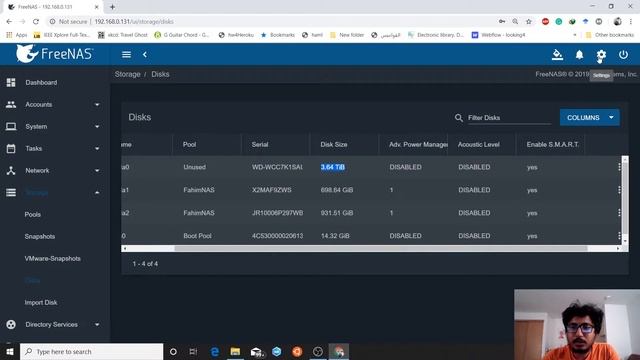The image size is (640, 360).
Task: Toggle the hamburger sidebar menu
Action: [126, 54]
